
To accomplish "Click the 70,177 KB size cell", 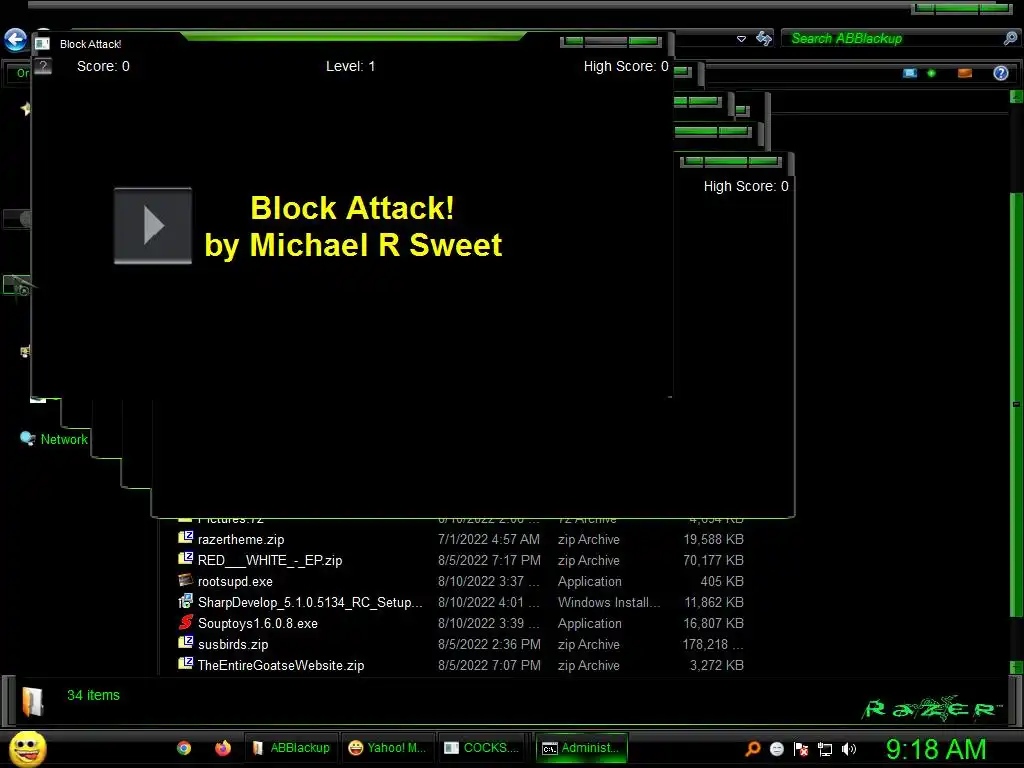I will tap(713, 560).
